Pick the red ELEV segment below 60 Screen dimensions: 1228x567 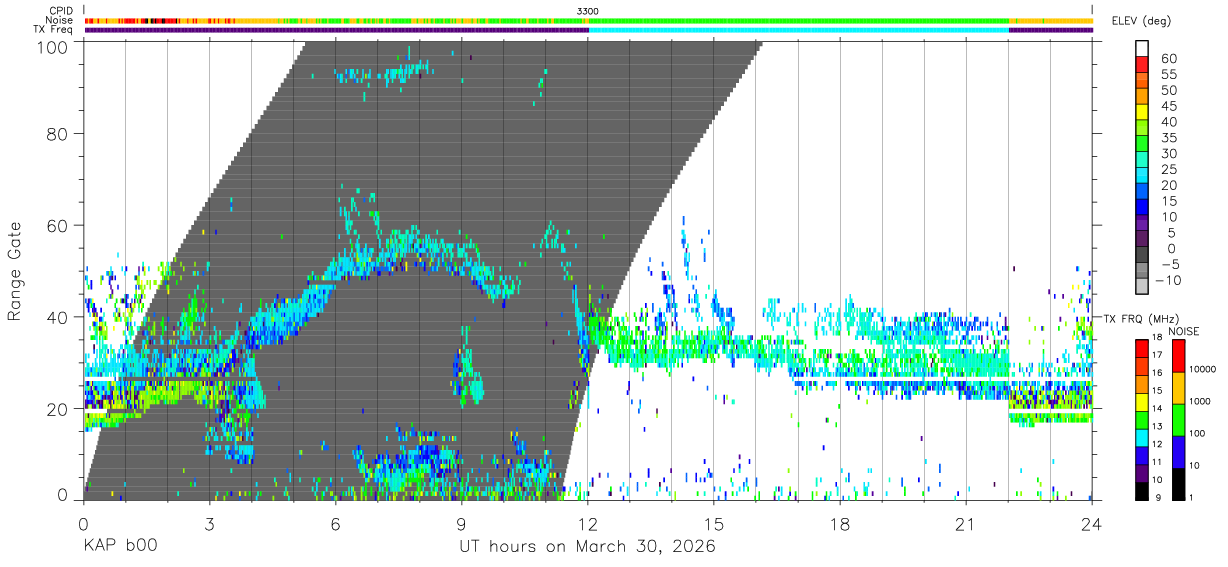[1143, 64]
